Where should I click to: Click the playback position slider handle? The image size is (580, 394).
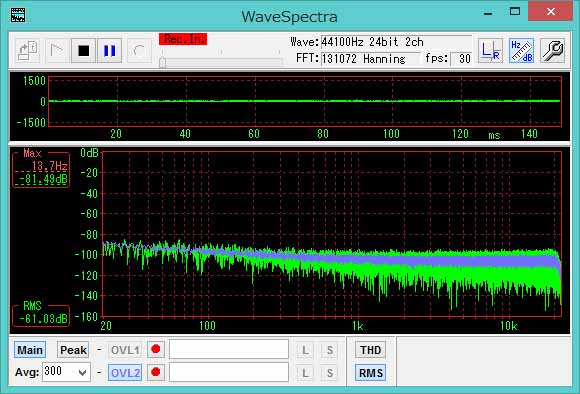point(162,63)
